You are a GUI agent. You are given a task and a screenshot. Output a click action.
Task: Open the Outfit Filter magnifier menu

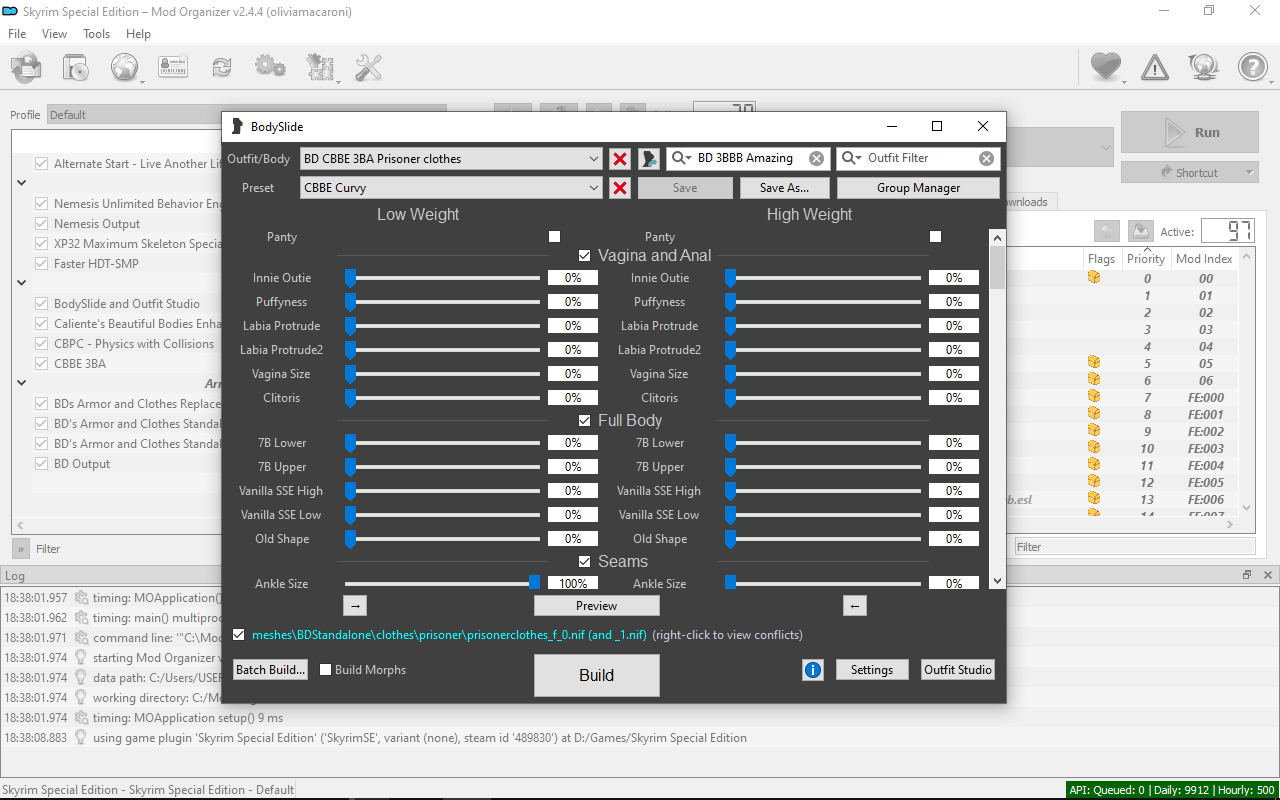(852, 158)
